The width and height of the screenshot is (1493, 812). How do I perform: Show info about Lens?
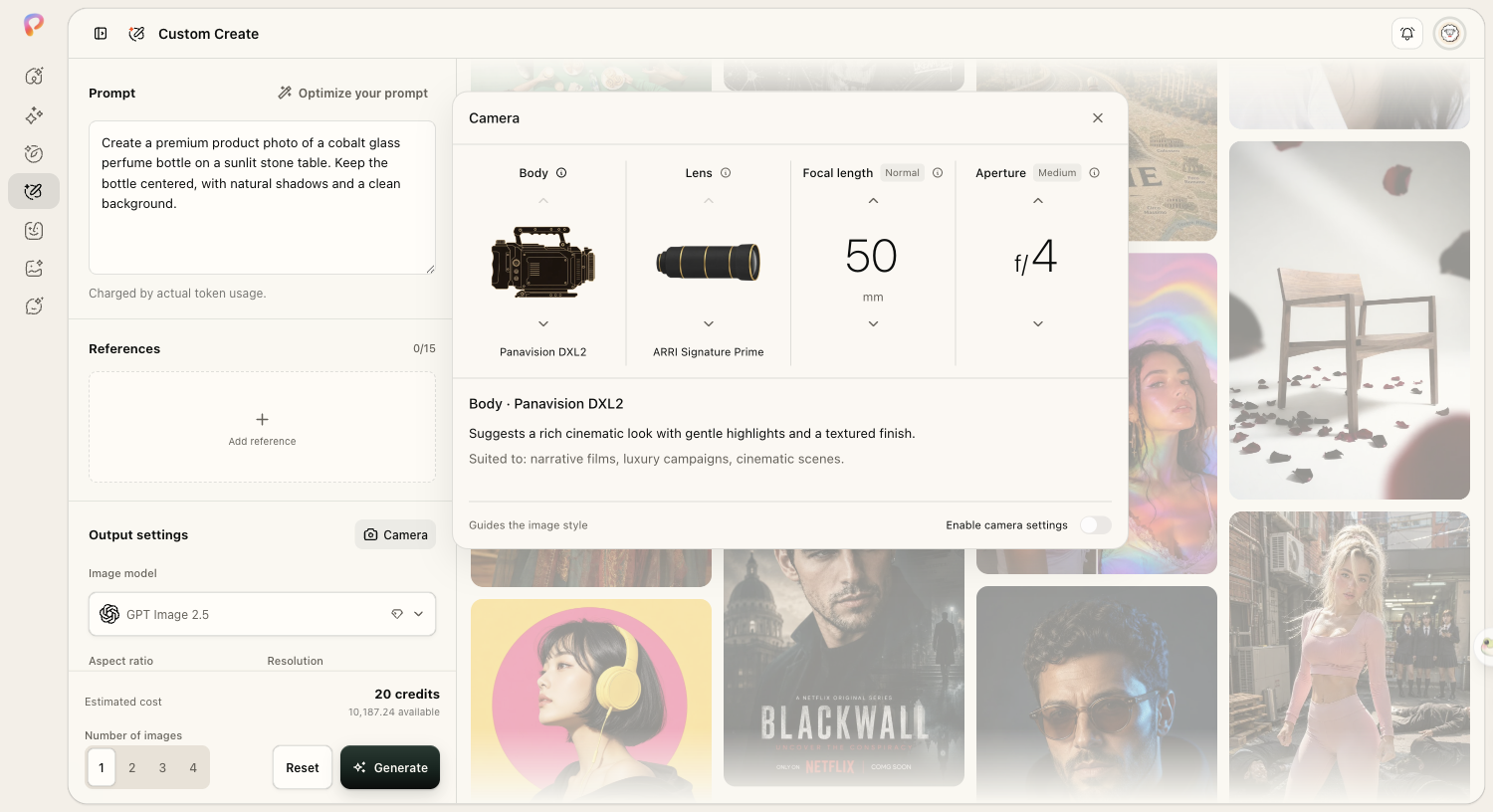tap(726, 173)
